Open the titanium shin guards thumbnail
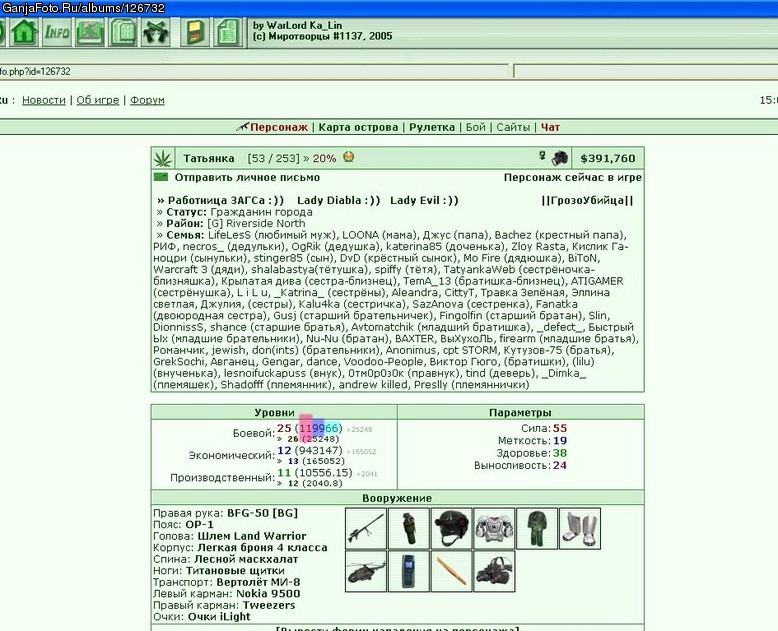The image size is (778, 631). (580, 528)
